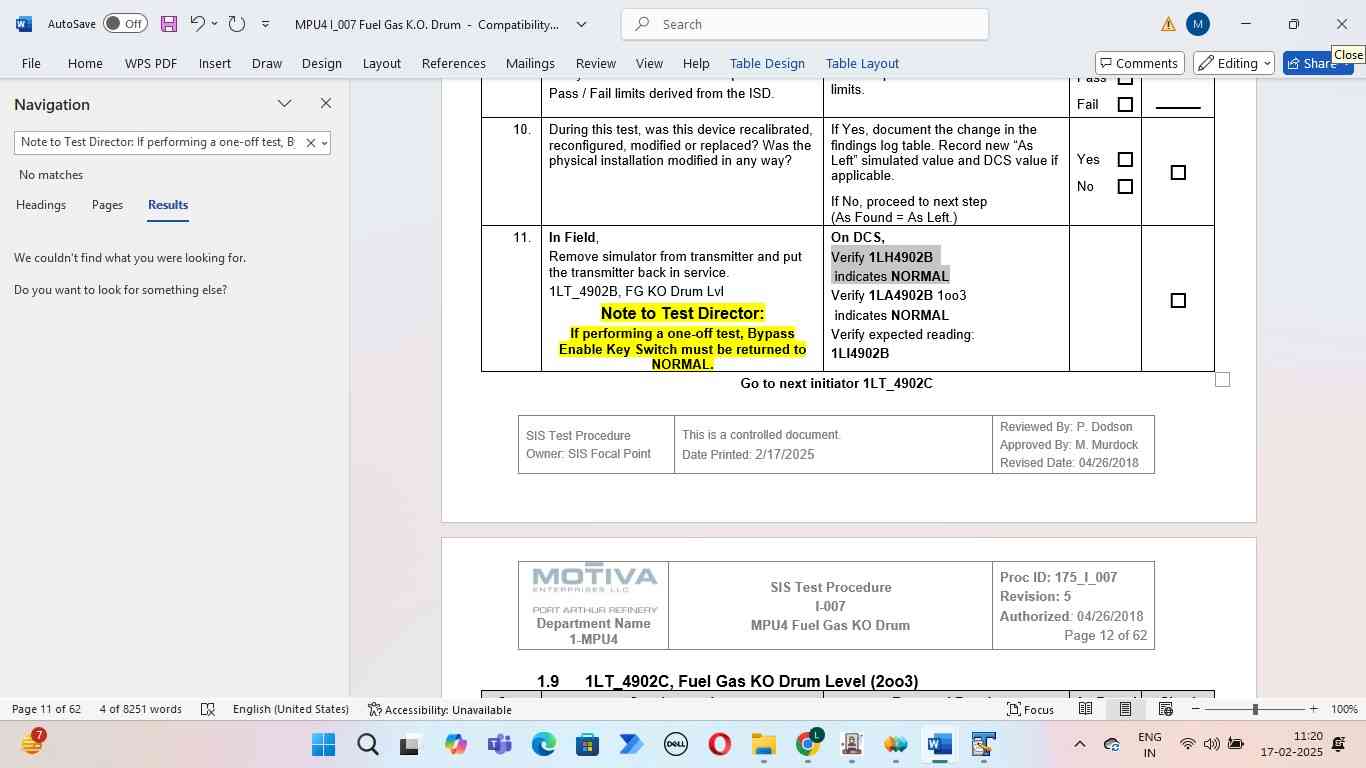This screenshot has width=1366, height=768.
Task: Click the Undo arrow icon
Action: (x=198, y=23)
